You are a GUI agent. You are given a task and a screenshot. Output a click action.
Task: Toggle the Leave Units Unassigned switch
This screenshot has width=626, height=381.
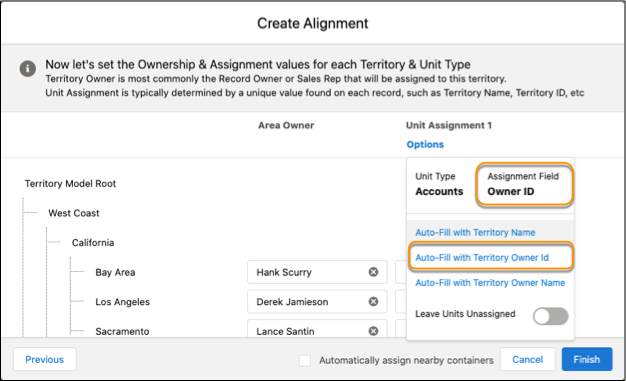click(551, 316)
